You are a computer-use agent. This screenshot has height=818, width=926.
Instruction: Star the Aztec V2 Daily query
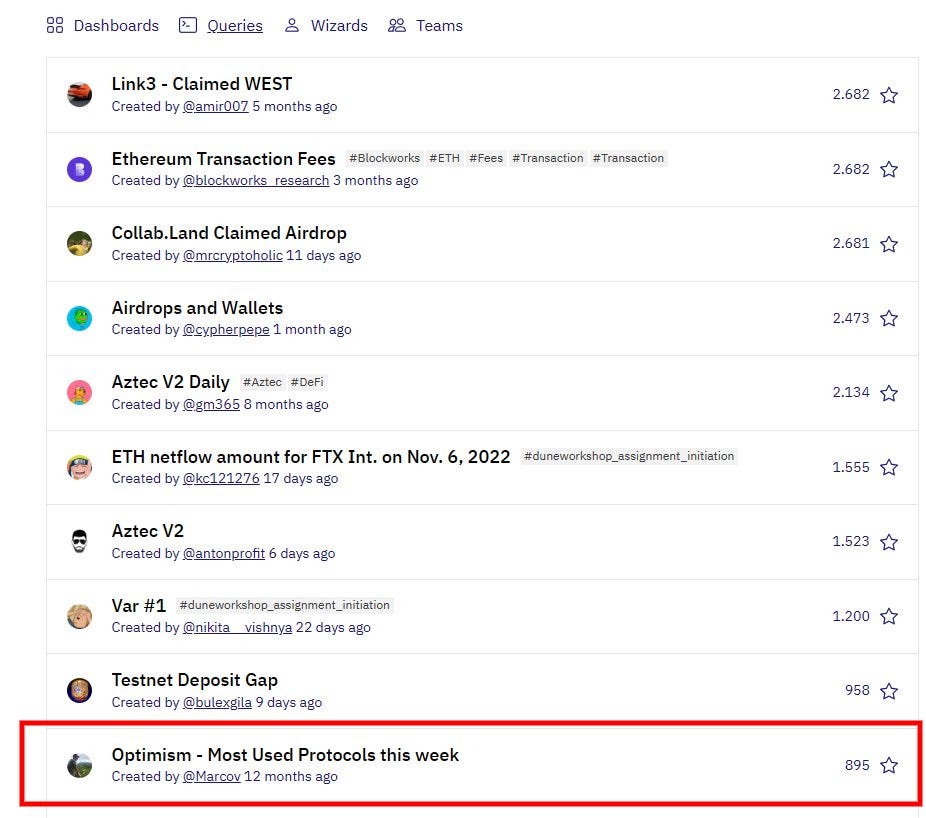coord(889,393)
